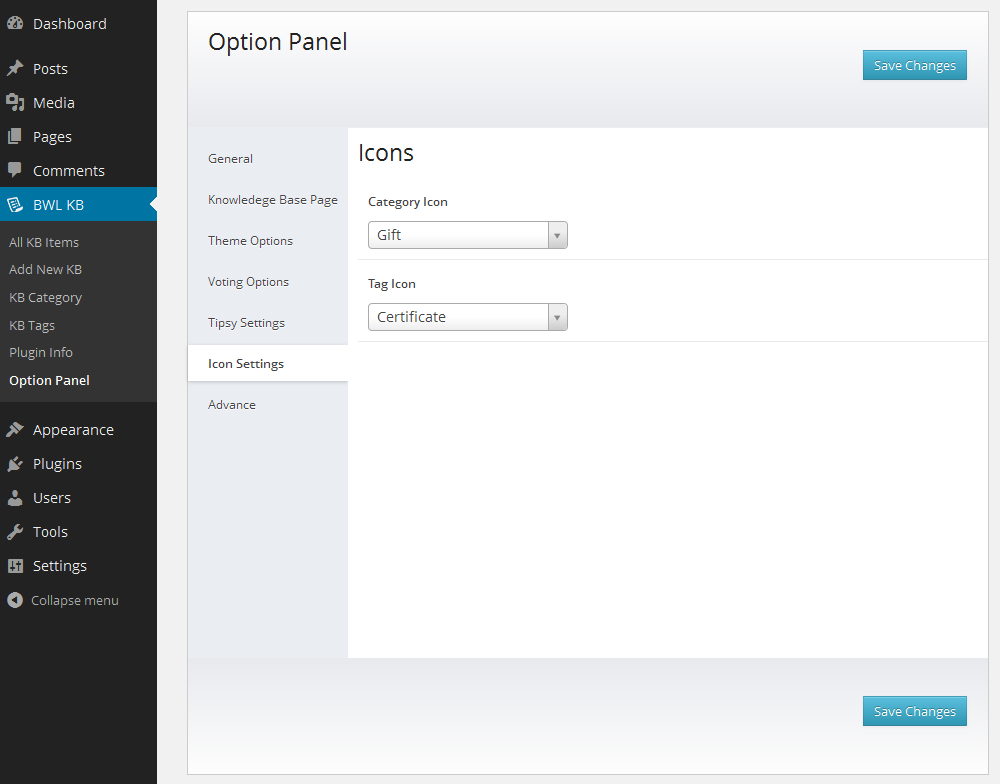Screen dimensions: 1000x784
Task: Click the Plugins plug icon
Action: pos(17,463)
